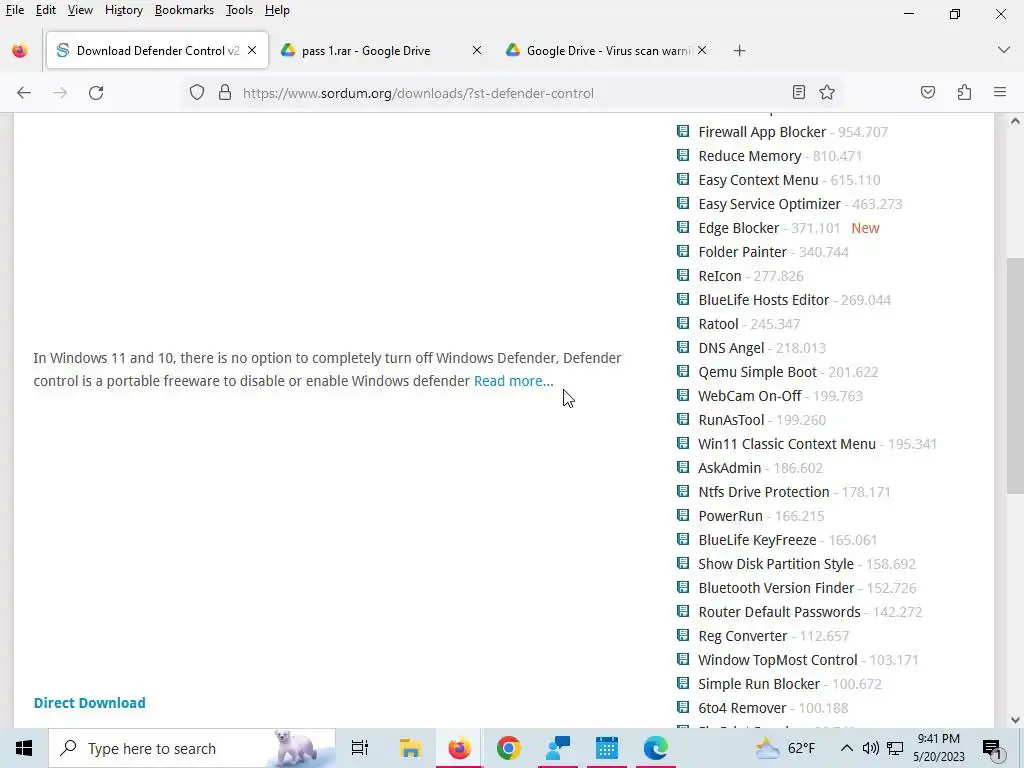Open Show Disk Partition Style link
Viewport: 1024px width, 768px height.
coord(776,564)
